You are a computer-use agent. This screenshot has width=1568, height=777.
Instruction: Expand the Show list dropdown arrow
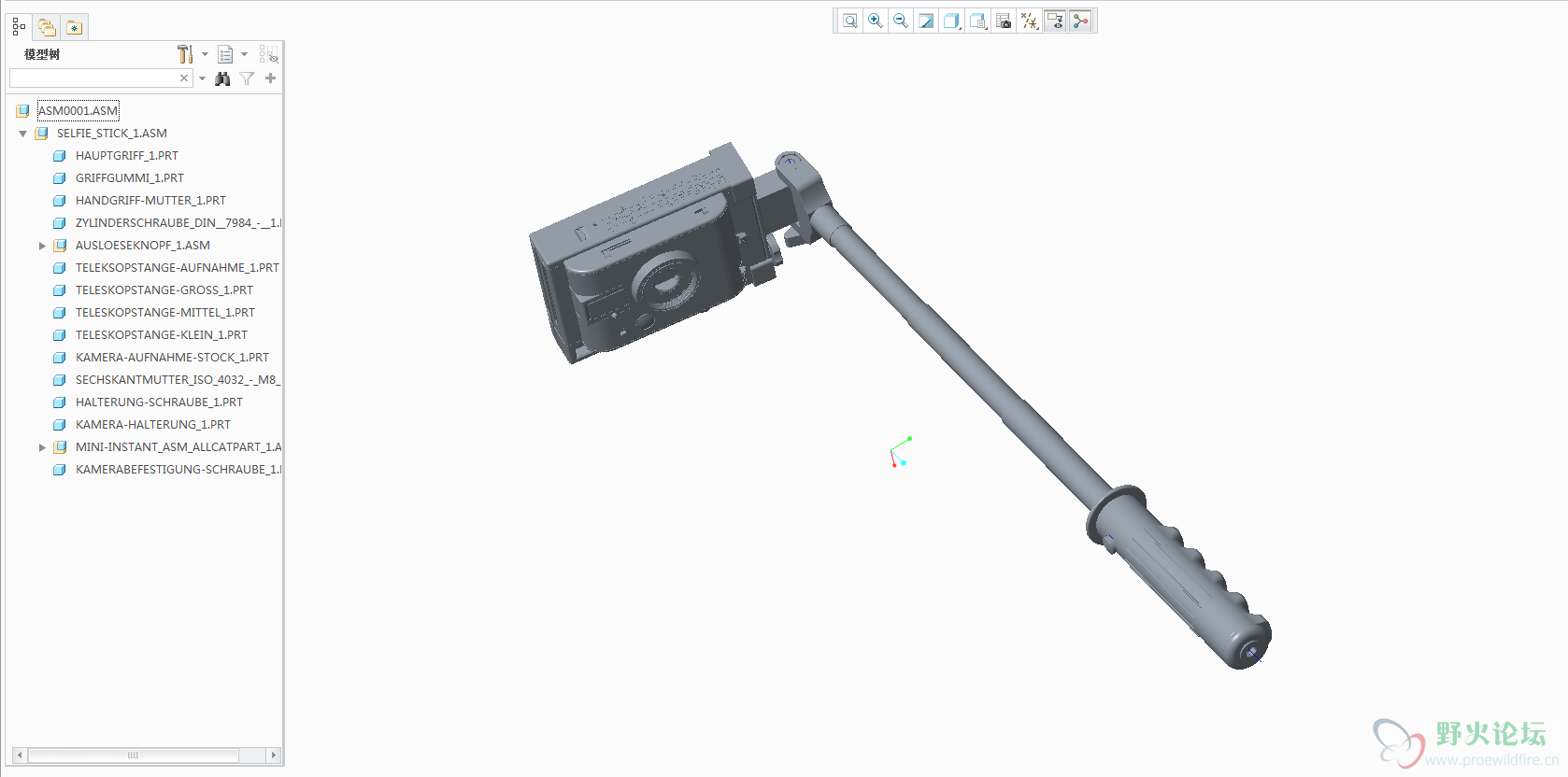pyautogui.click(x=245, y=54)
